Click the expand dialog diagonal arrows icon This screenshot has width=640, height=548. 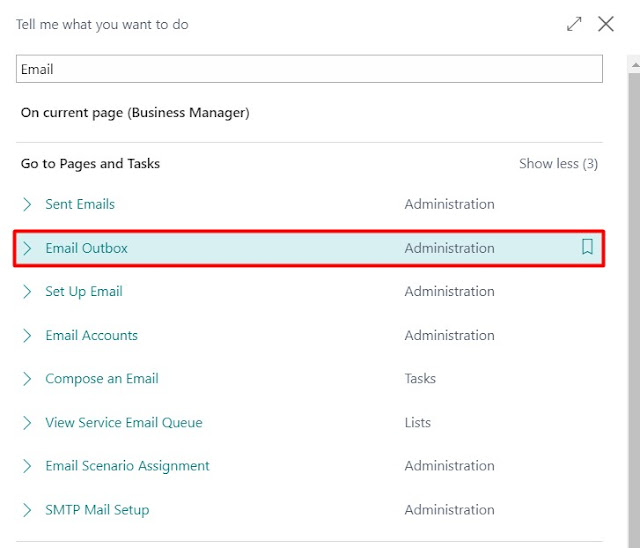[x=574, y=24]
